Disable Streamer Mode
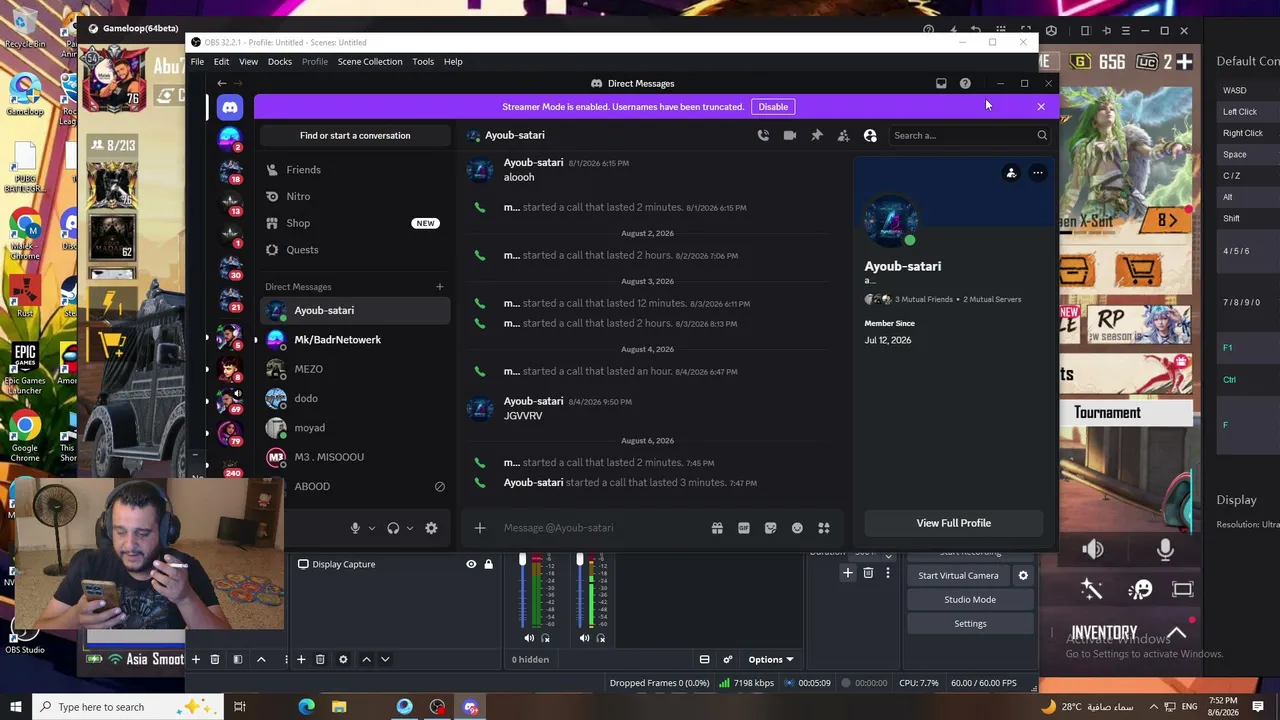This screenshot has height=720, width=1280. (773, 107)
